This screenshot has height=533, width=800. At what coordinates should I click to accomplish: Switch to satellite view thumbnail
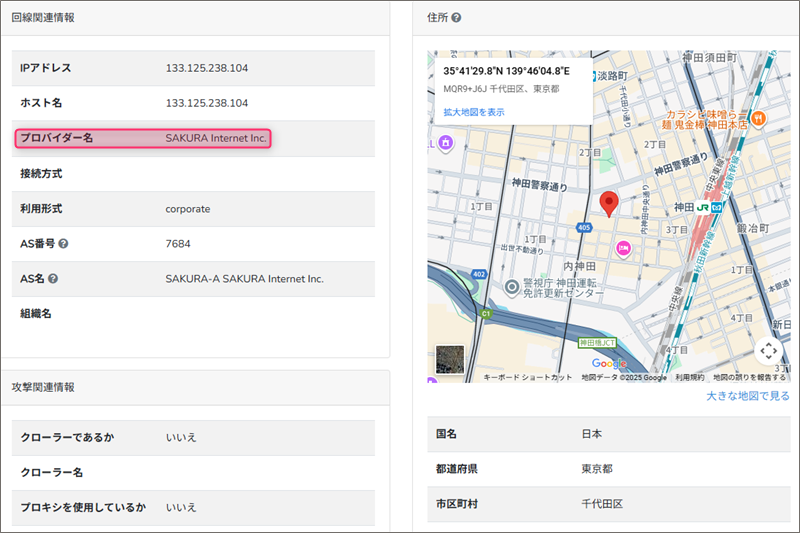tap(451, 360)
